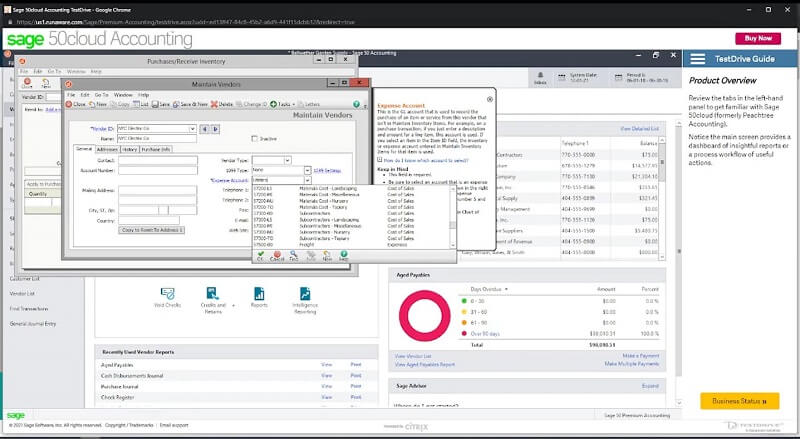Open the 1099 Type dropdown
The height and width of the screenshot is (439, 800).
307,170
